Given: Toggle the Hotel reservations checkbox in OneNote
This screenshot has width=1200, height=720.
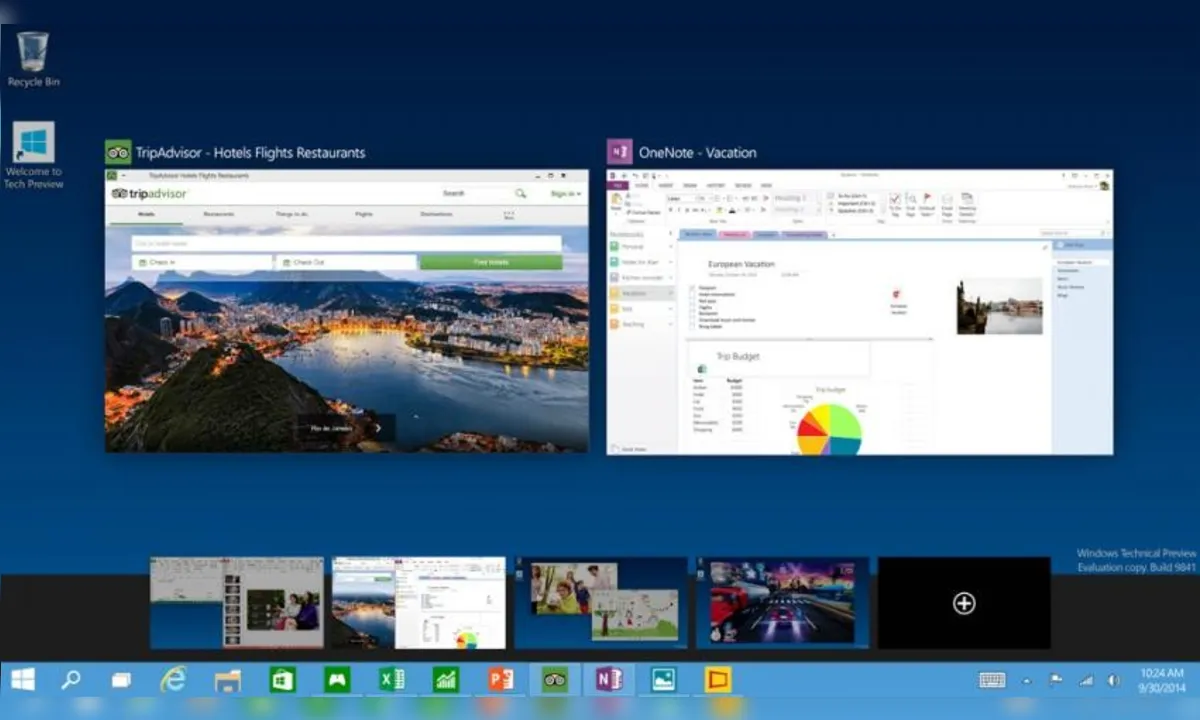Looking at the screenshot, I should pyautogui.click(x=693, y=294).
